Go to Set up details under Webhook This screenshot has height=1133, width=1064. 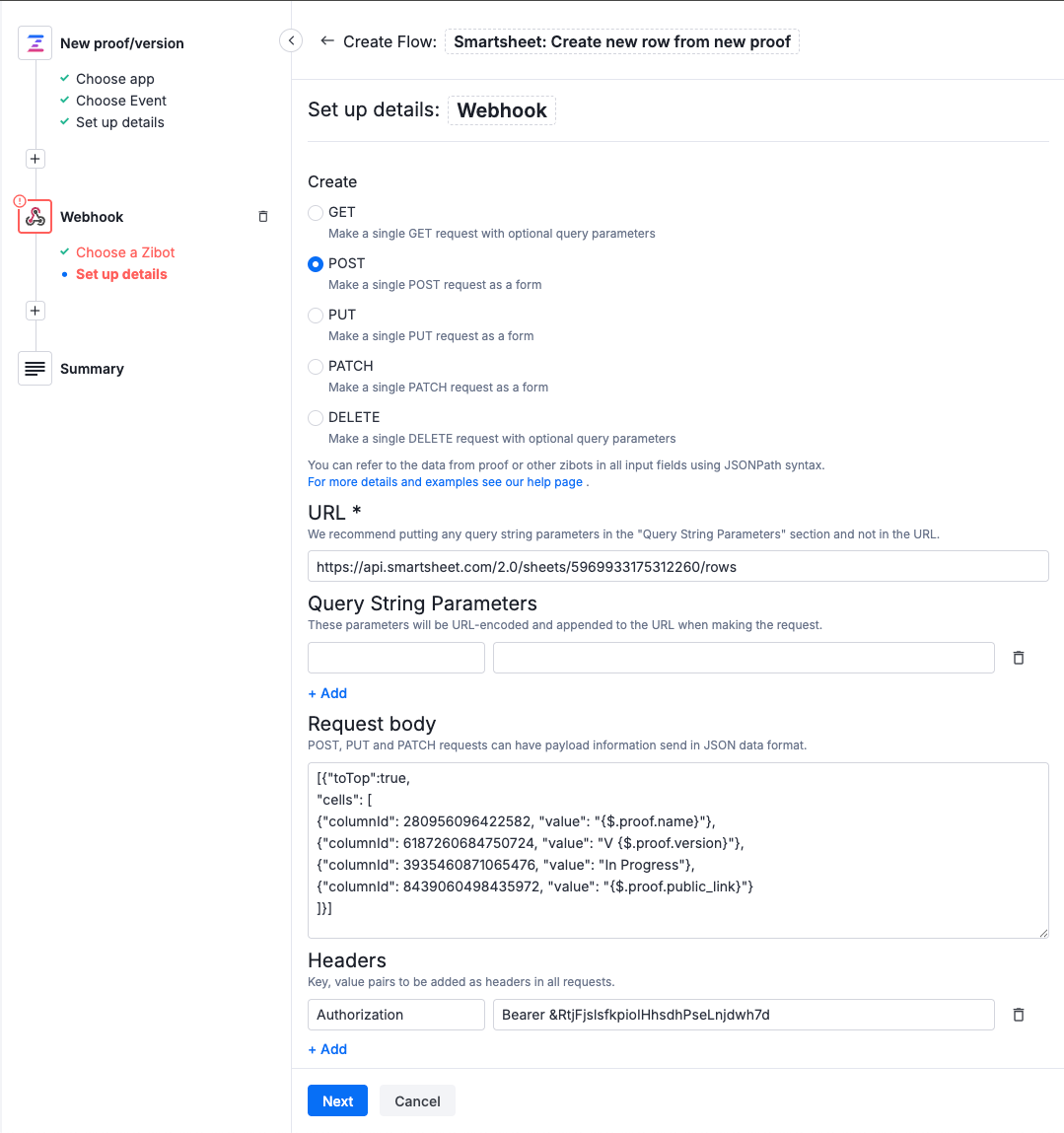[x=120, y=274]
